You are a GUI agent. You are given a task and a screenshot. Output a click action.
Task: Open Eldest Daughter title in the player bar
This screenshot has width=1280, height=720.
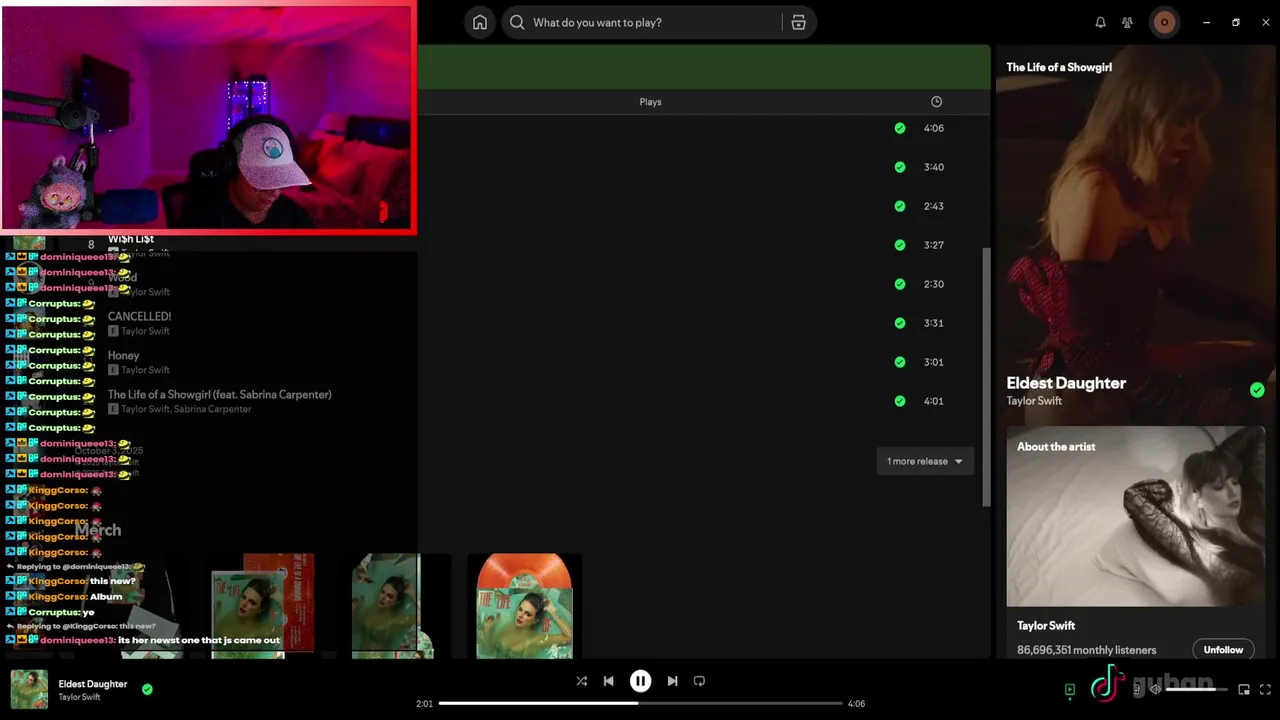[x=93, y=684]
